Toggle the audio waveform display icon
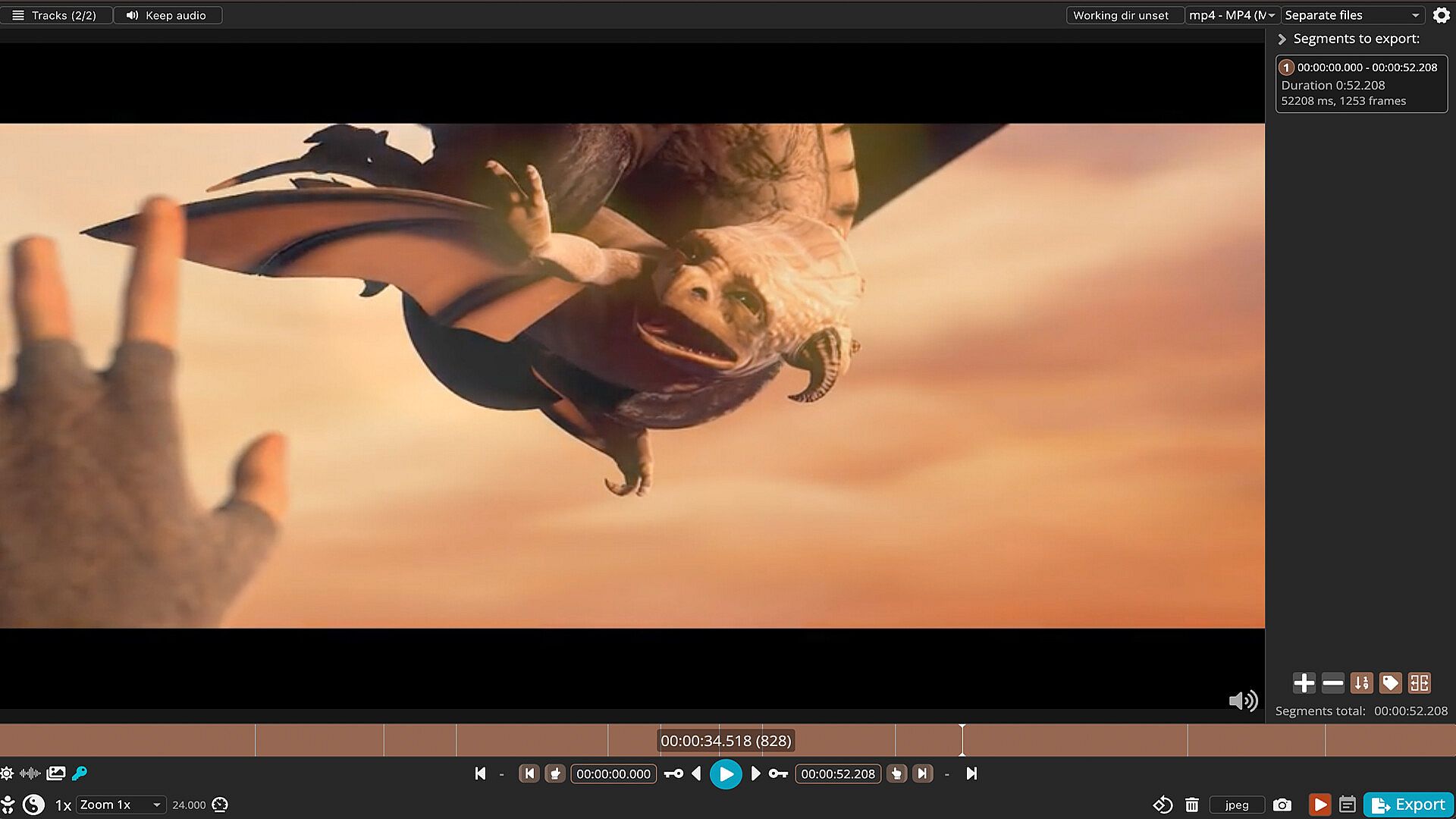 [x=30, y=773]
